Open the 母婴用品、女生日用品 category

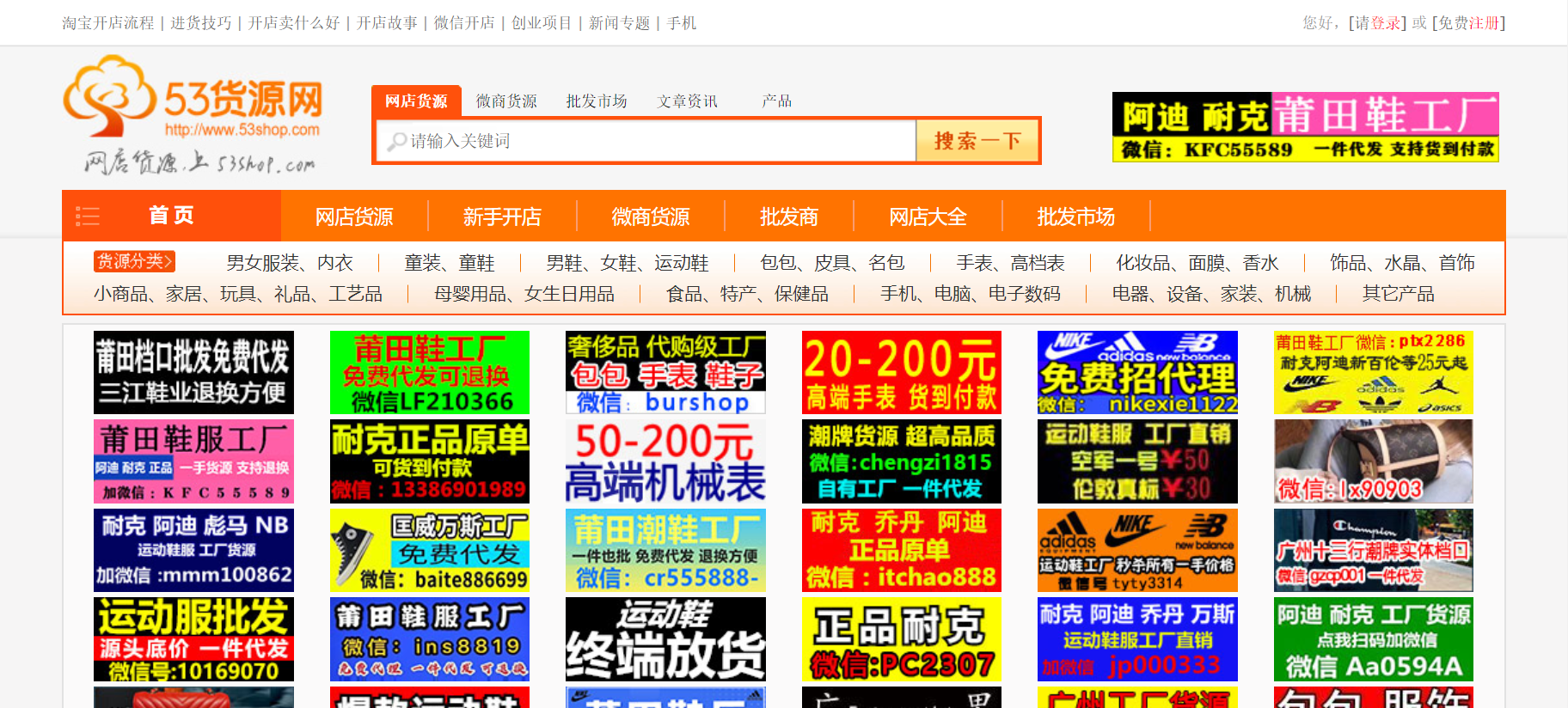[x=524, y=294]
